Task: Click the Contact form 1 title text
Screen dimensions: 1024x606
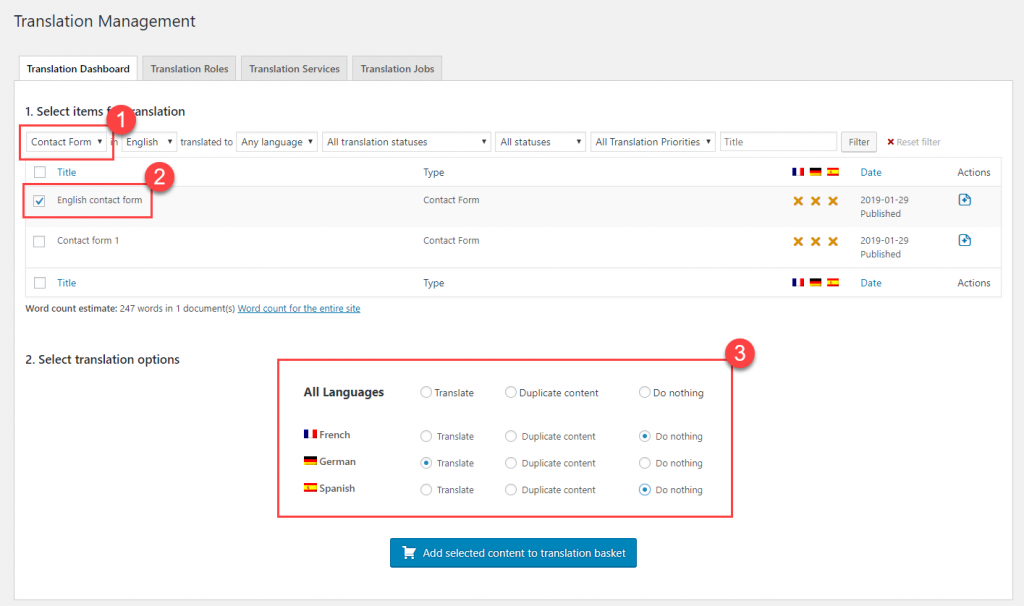Action: (x=88, y=240)
